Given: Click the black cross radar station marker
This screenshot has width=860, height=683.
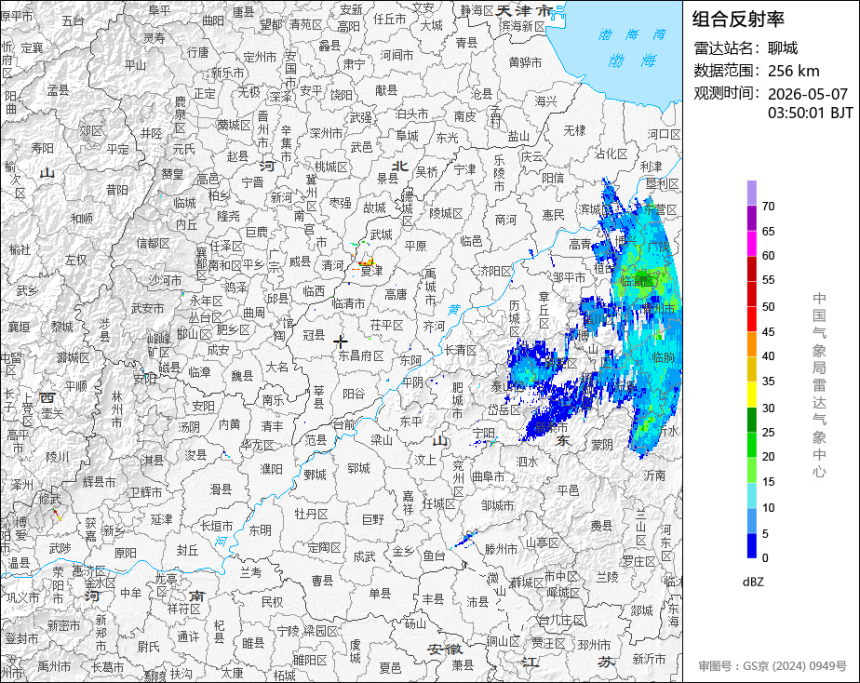Looking at the screenshot, I should (x=341, y=342).
